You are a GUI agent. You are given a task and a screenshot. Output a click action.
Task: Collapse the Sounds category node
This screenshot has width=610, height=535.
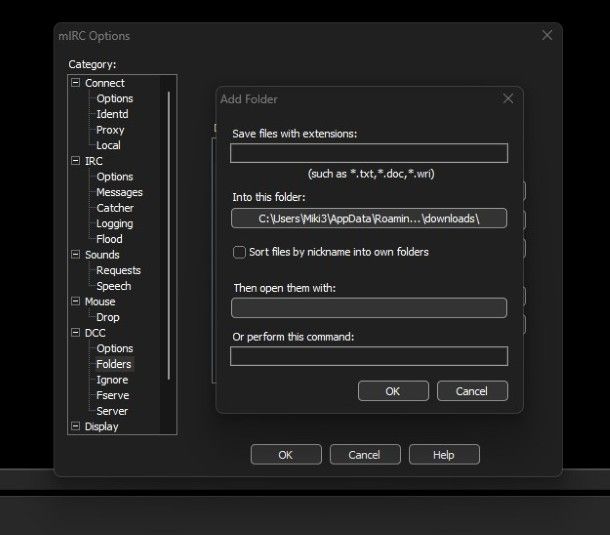[x=75, y=254]
